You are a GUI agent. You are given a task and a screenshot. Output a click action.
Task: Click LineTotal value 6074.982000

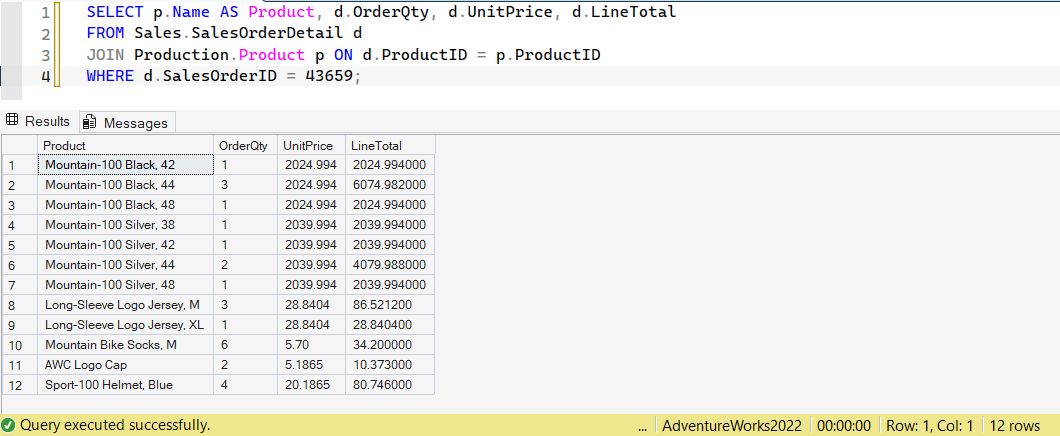click(389, 185)
